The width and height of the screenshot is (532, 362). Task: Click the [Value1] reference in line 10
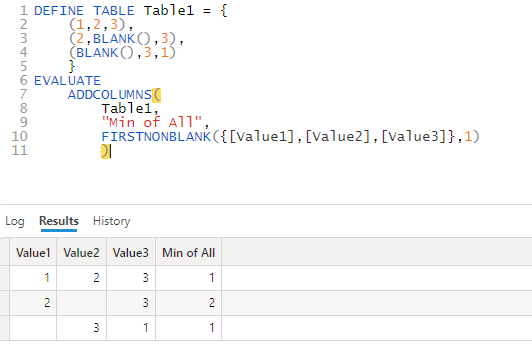click(262, 137)
